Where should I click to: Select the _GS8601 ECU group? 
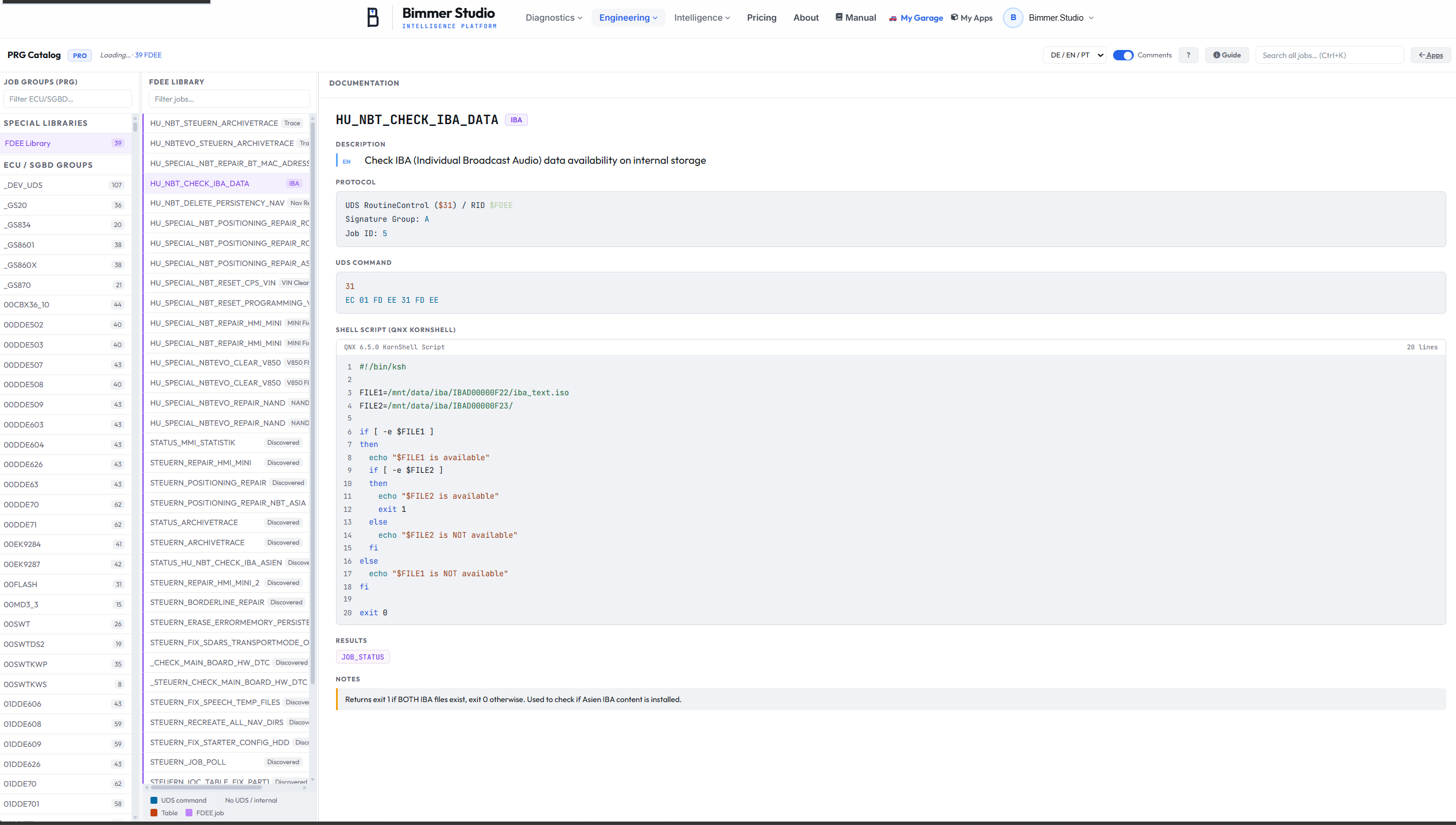click(65, 245)
